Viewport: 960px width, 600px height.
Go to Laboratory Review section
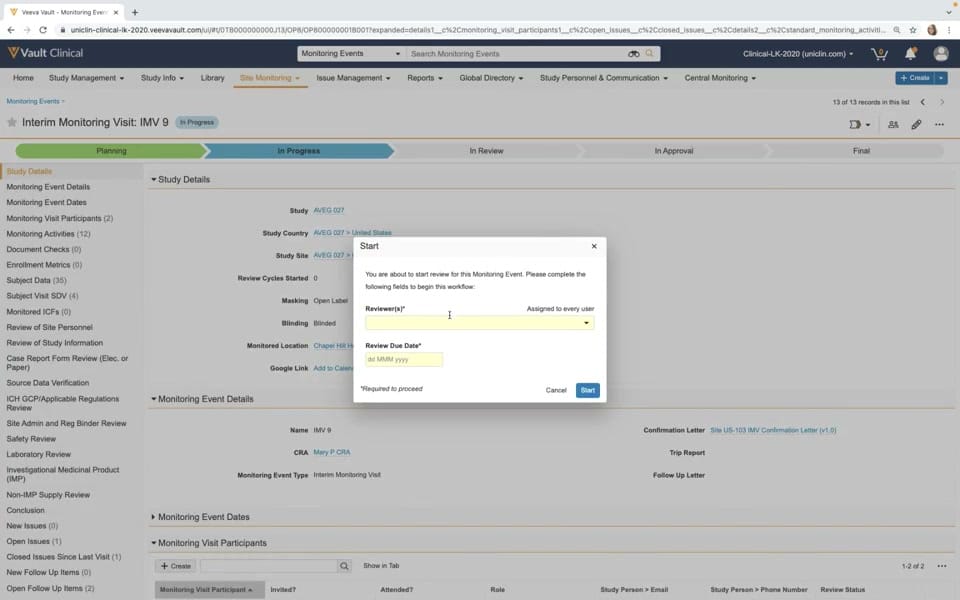click(x=39, y=454)
